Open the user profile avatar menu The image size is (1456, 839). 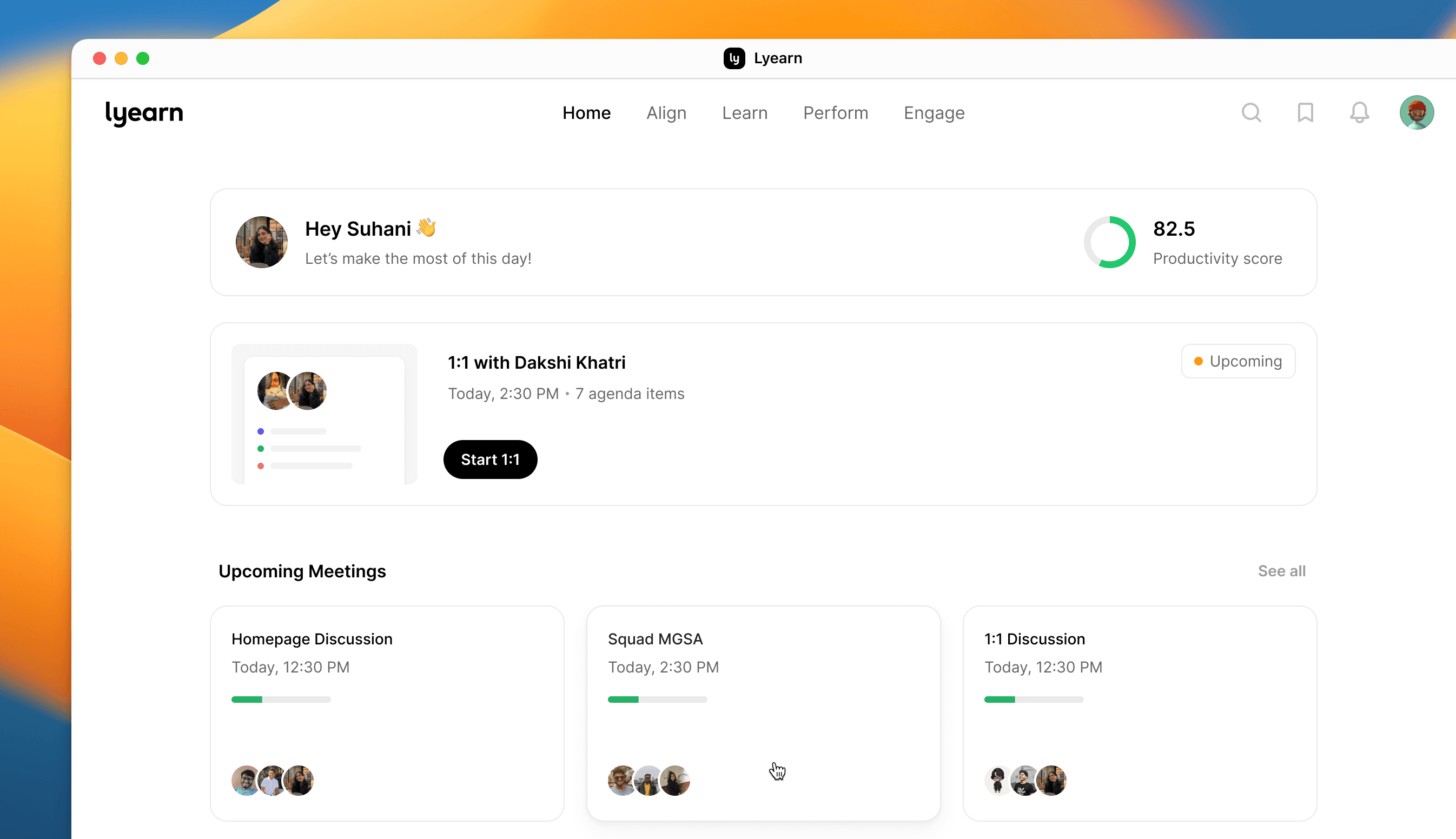pos(1416,112)
